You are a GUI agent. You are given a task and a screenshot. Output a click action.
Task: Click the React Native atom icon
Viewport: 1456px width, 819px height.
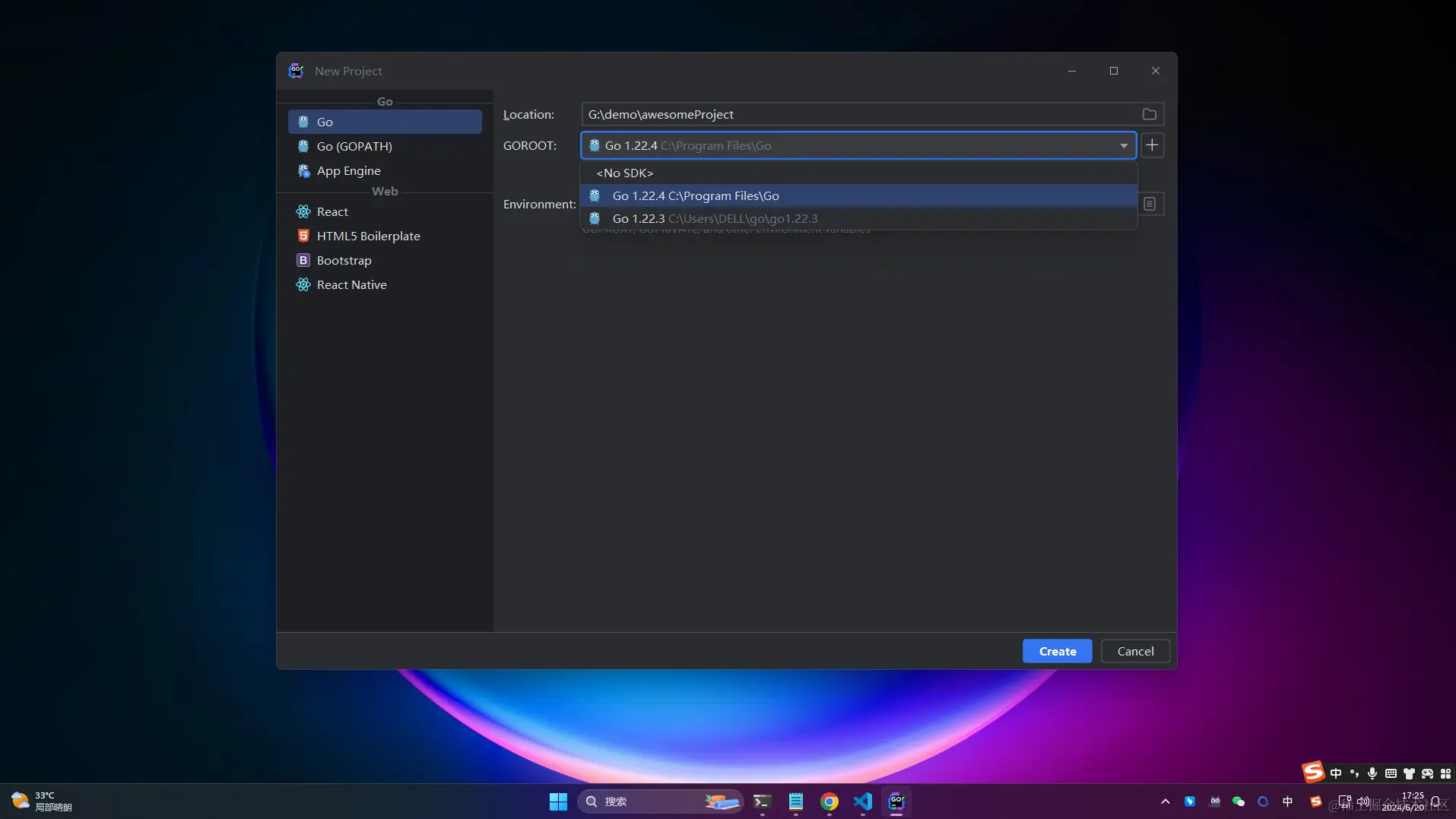tap(303, 284)
